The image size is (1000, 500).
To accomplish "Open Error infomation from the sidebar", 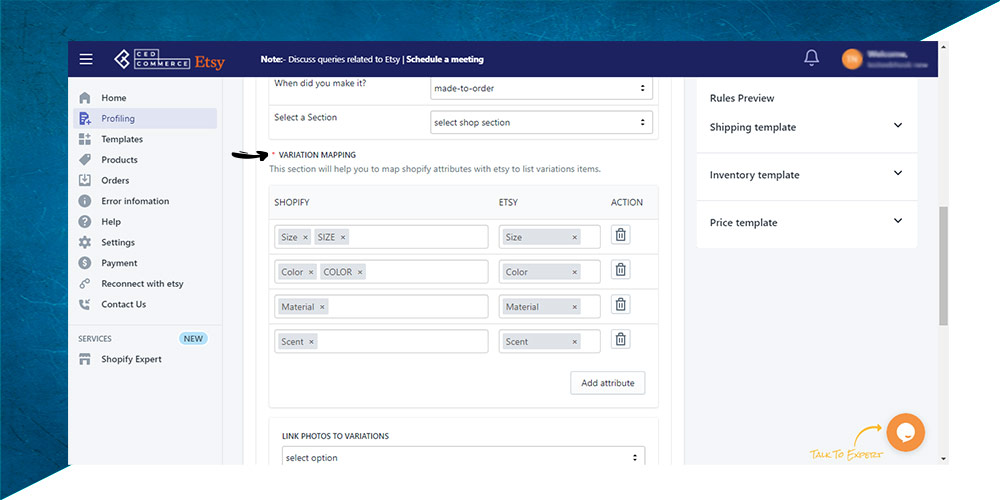I will [x=135, y=201].
